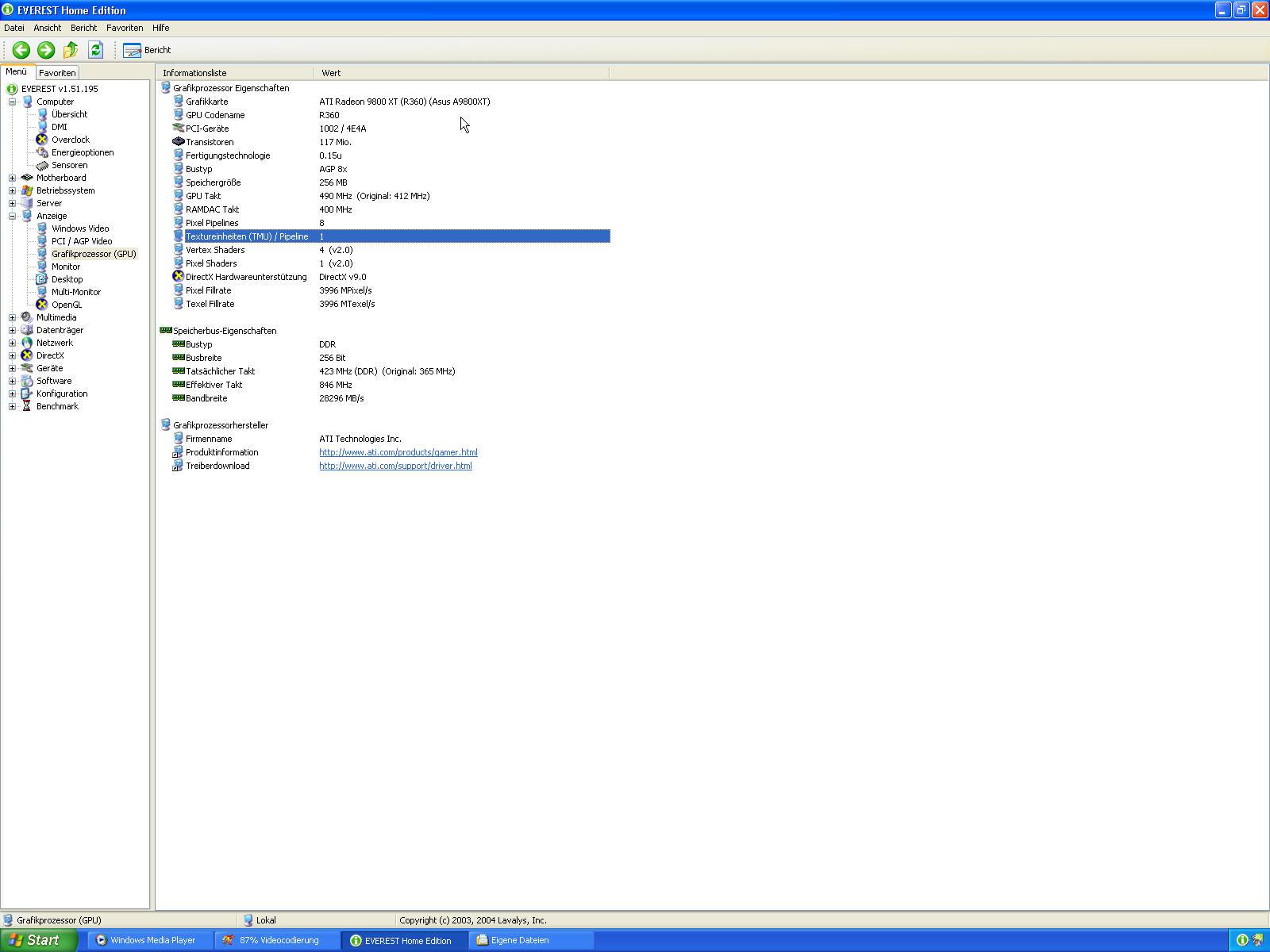
Task: Switch to the Menü tab
Action: click(17, 72)
